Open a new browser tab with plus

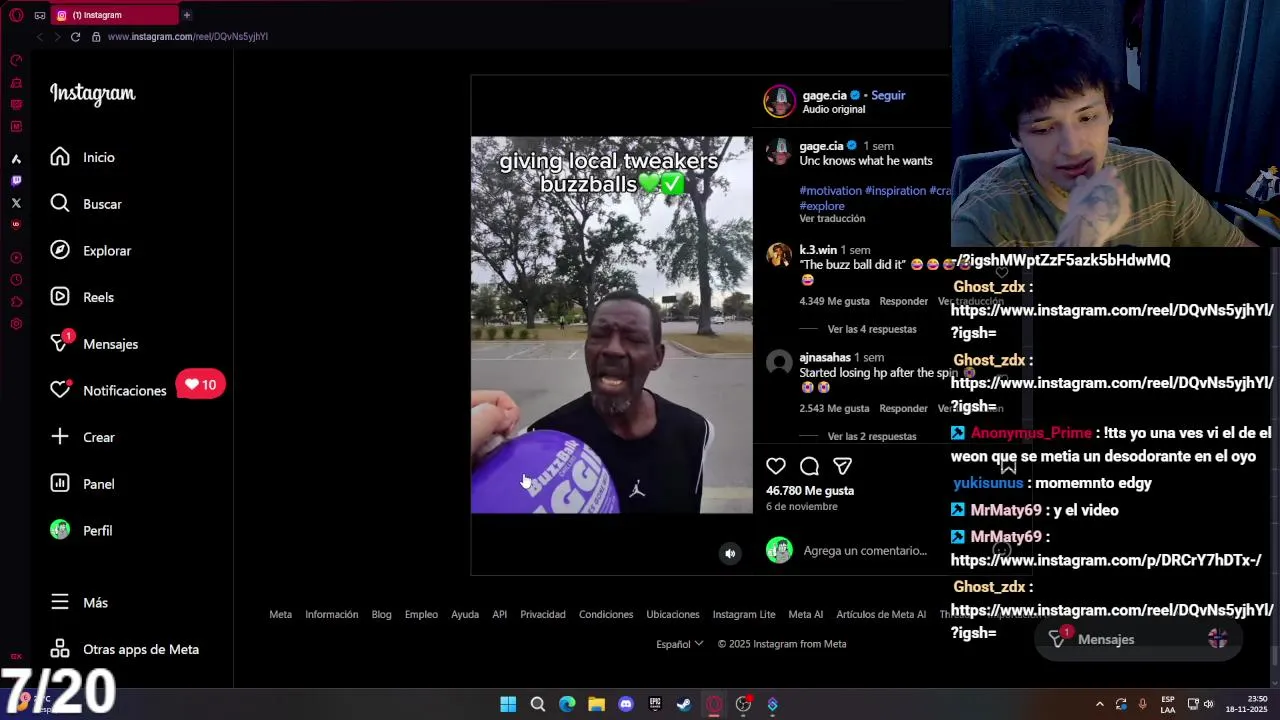[x=186, y=15]
